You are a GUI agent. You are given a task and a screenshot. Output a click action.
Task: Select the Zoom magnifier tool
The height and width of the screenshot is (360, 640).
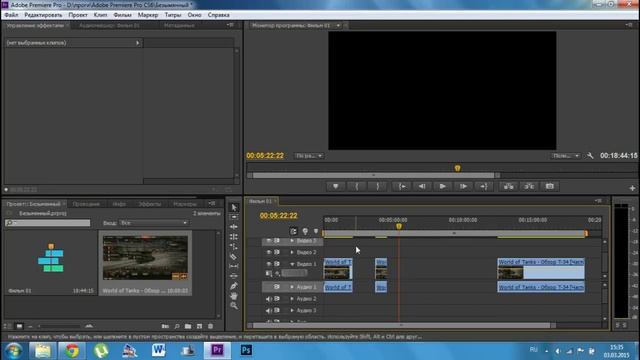click(x=234, y=305)
